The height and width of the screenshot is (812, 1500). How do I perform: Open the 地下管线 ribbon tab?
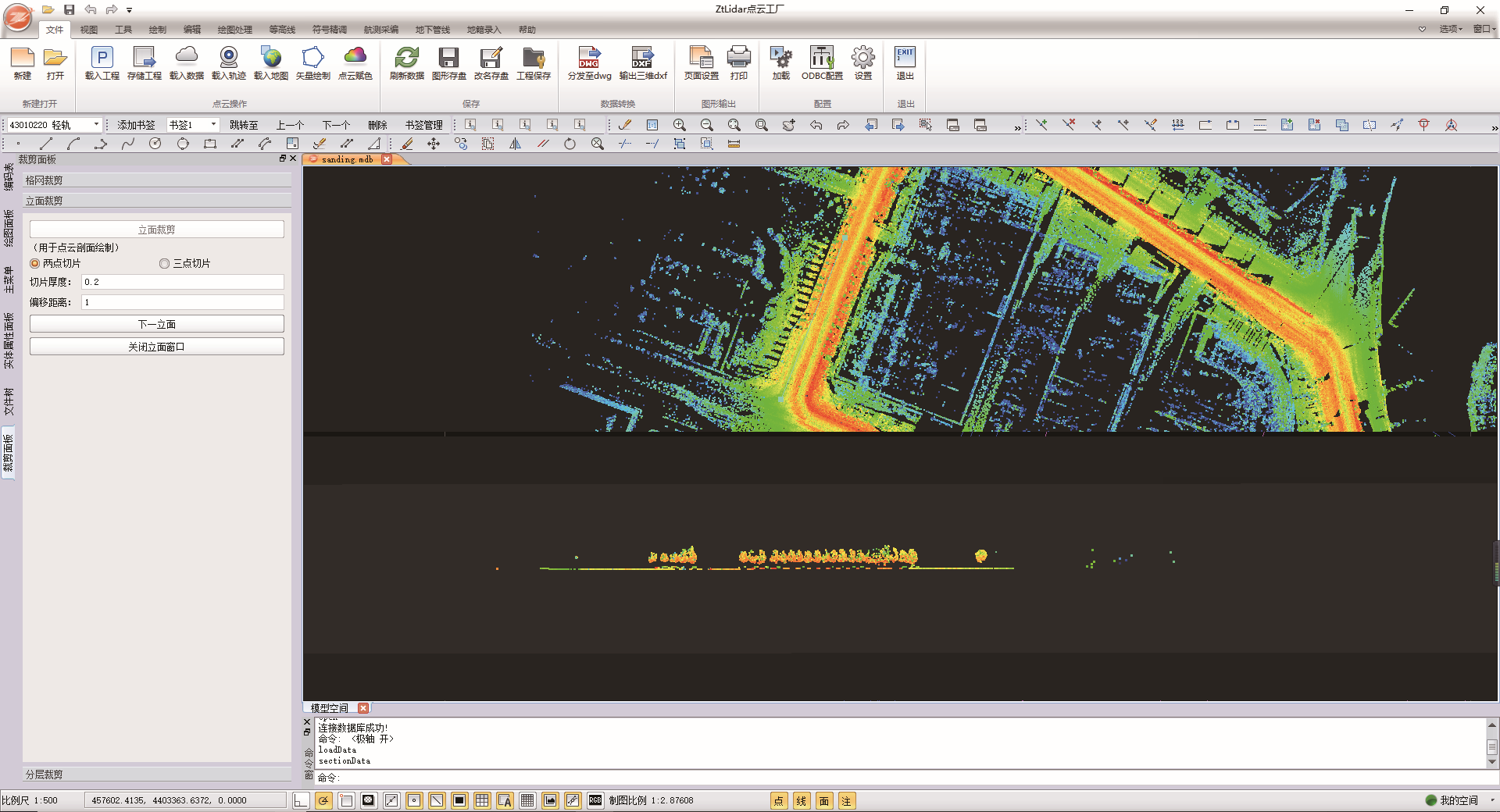432,30
